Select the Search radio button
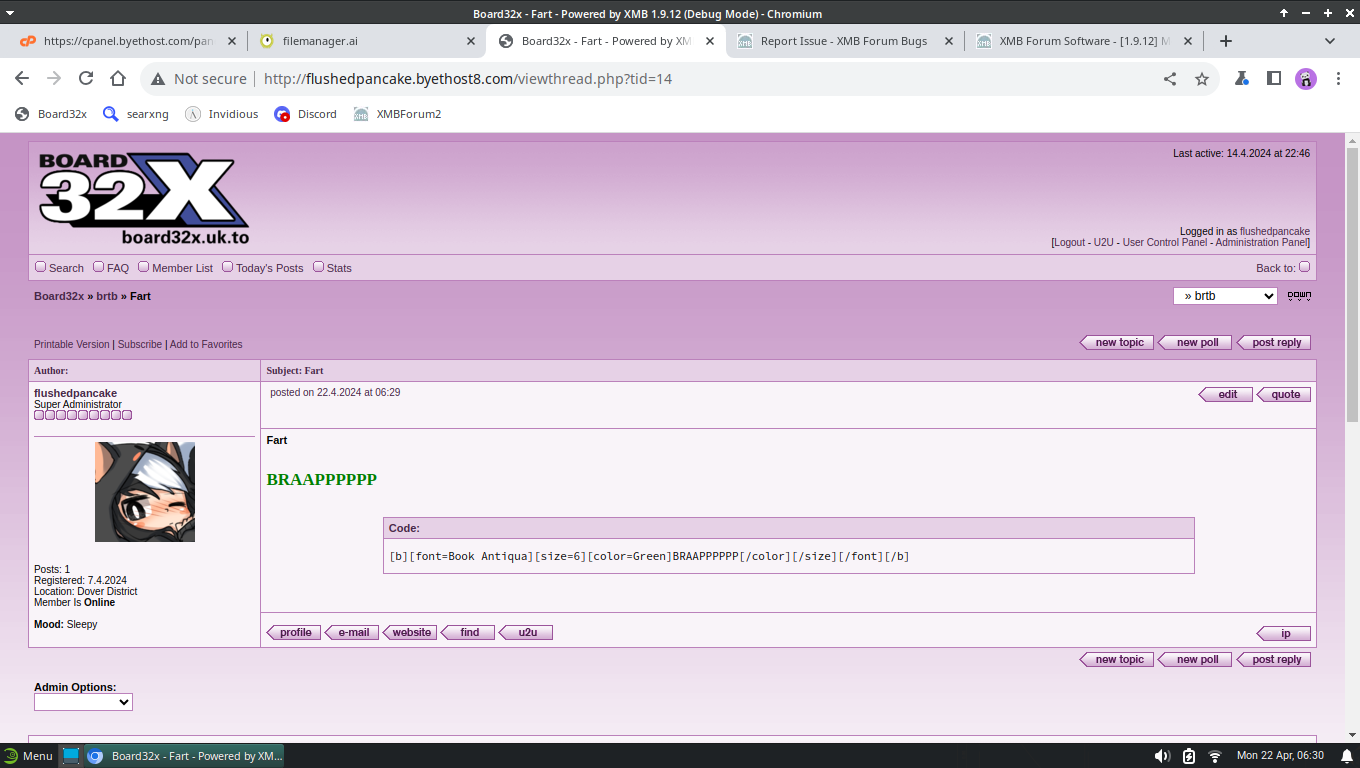The image size is (1360, 768). [x=41, y=267]
